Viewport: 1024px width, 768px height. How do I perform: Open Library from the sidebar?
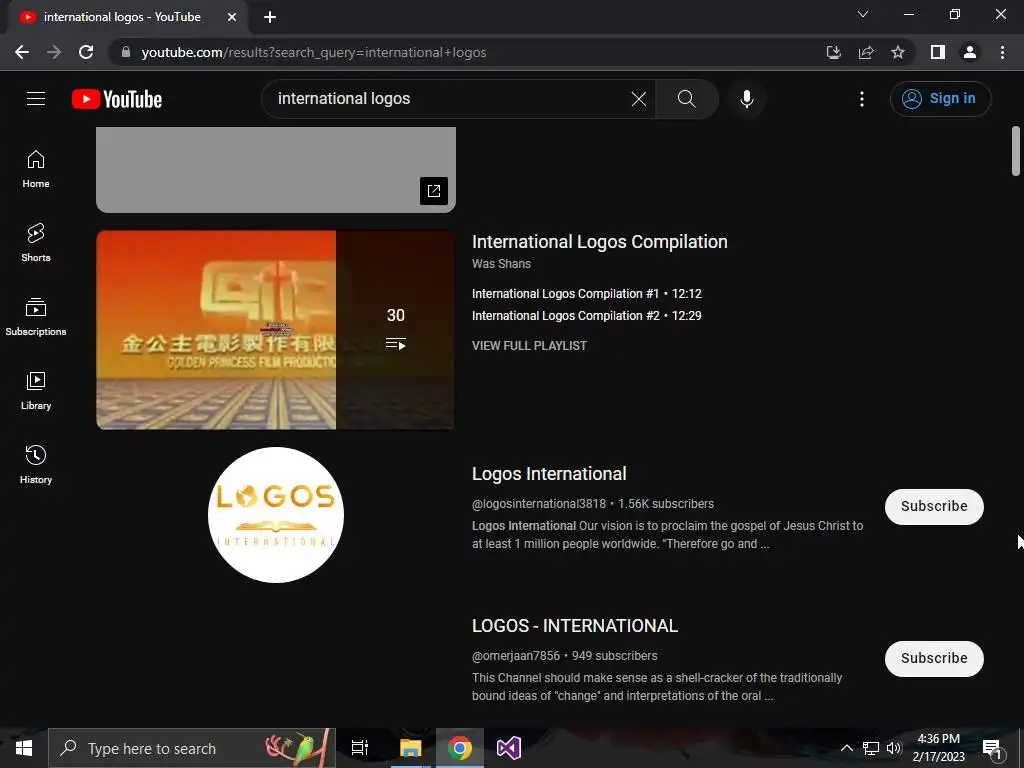point(36,391)
